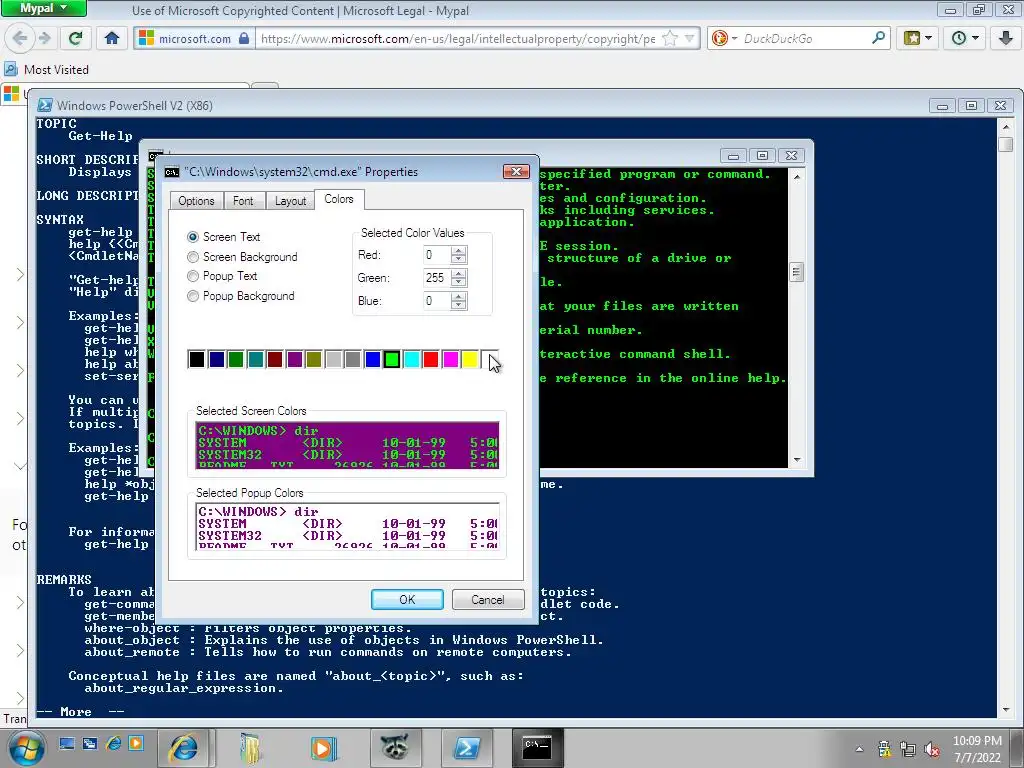Click the cmd.exe Properties title bar icon

[x=172, y=172]
